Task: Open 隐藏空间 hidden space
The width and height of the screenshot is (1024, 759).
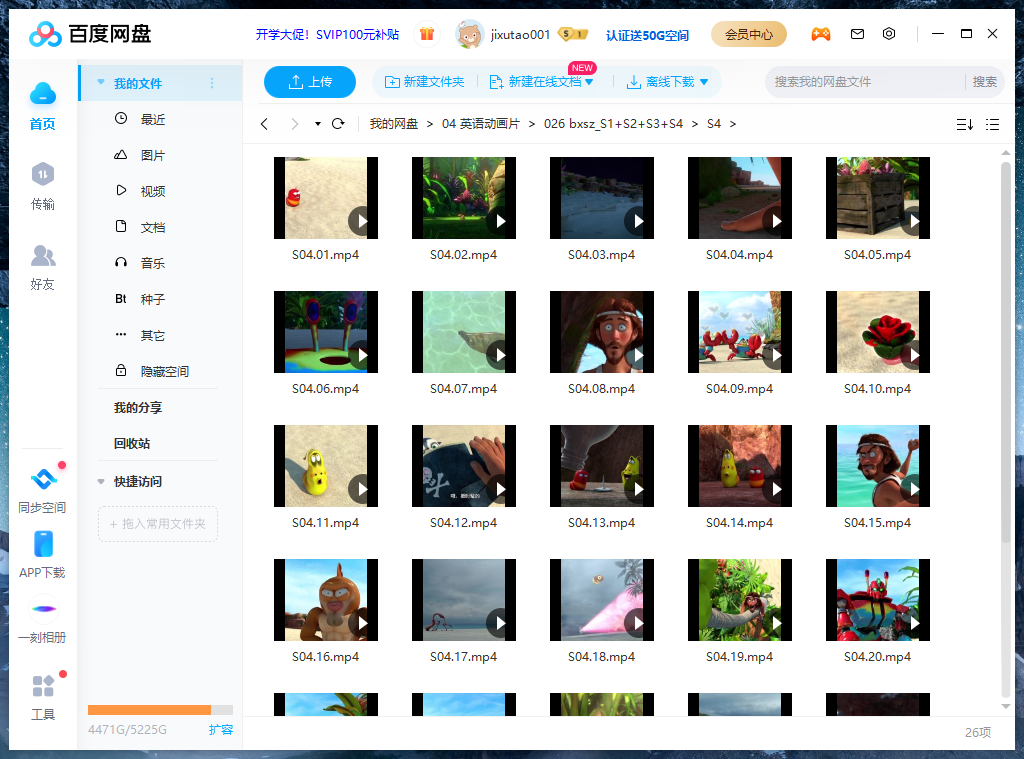Action: (x=159, y=371)
